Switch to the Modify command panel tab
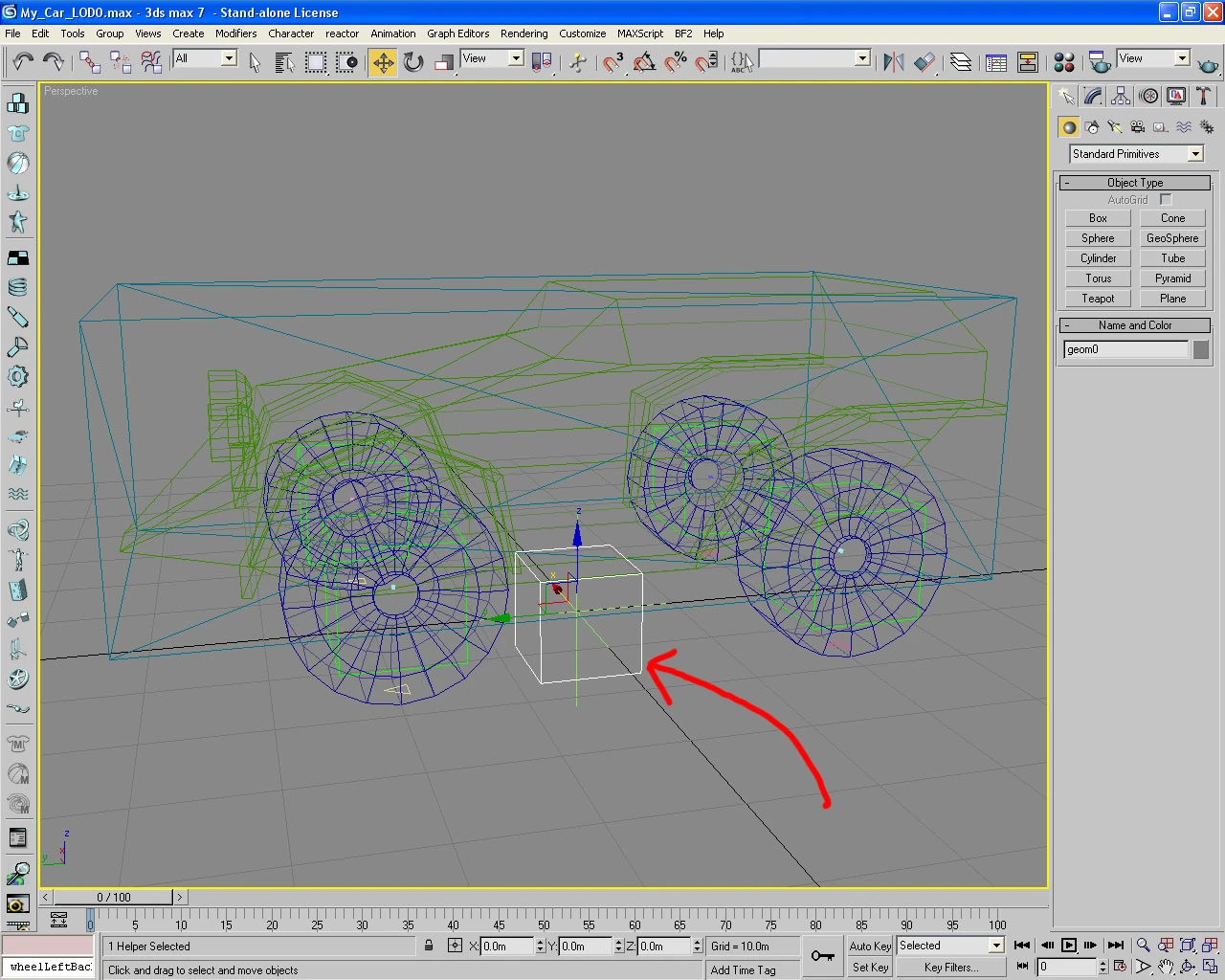Viewport: 1225px width, 980px height. tap(1093, 96)
